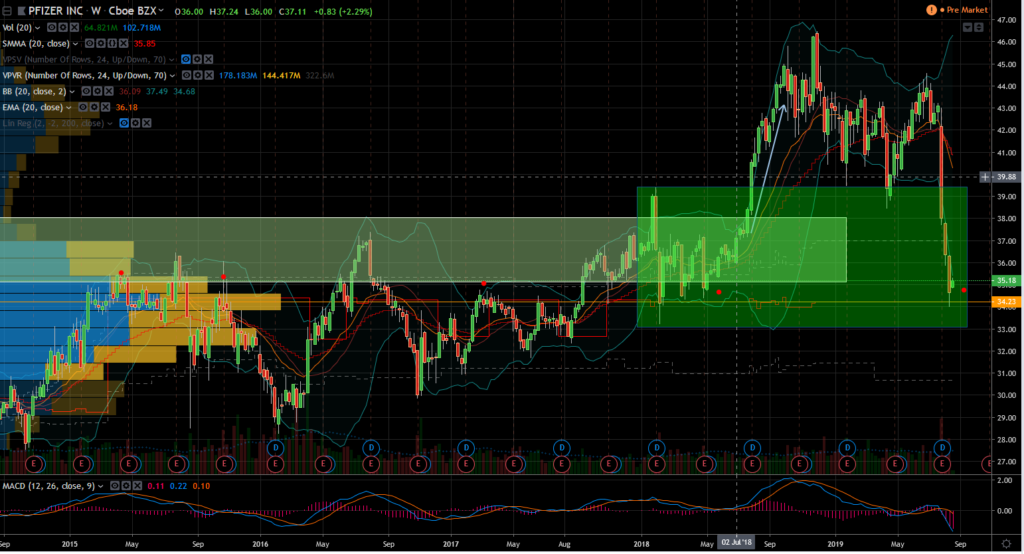Click the 02 Jul '18 date marker
The height and width of the screenshot is (554, 1024).
click(736, 543)
